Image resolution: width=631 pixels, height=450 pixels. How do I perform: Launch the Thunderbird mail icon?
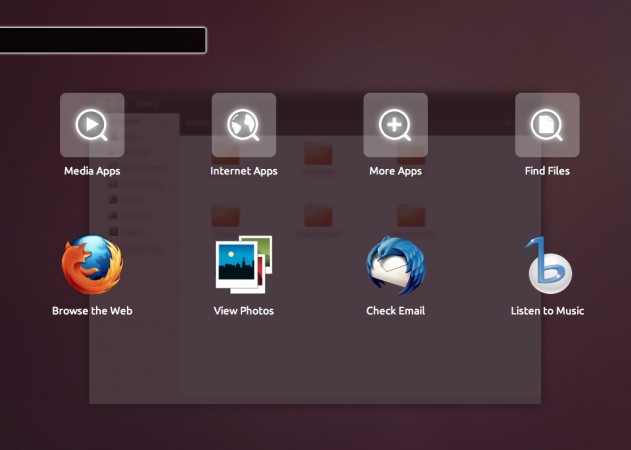pyautogui.click(x=395, y=265)
